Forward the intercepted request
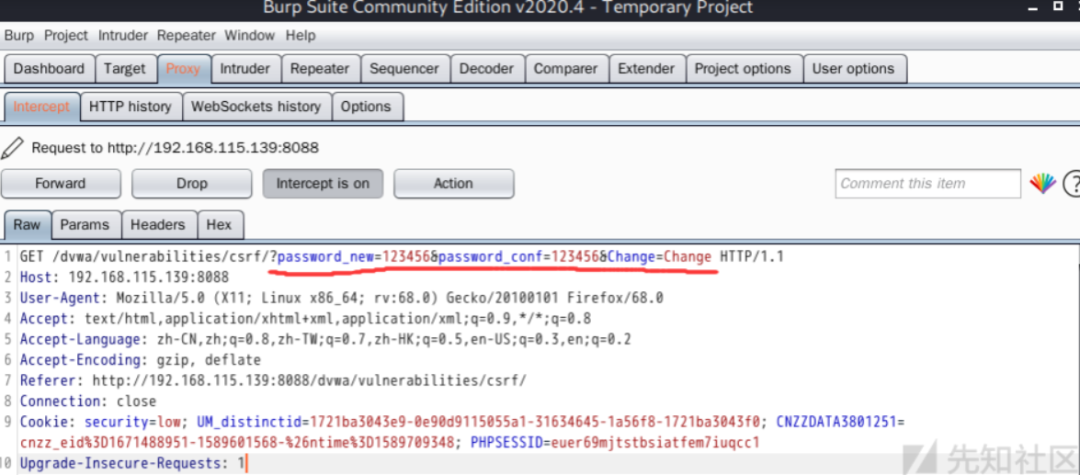The height and width of the screenshot is (475, 1080). coord(61,184)
